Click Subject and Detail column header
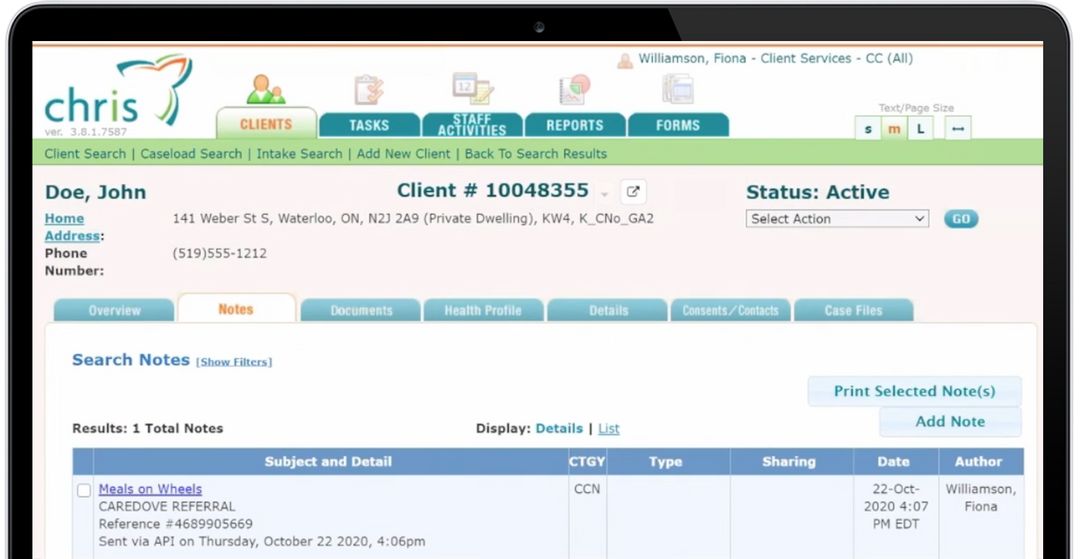Screen dimensions: 1080x559 click(329, 462)
